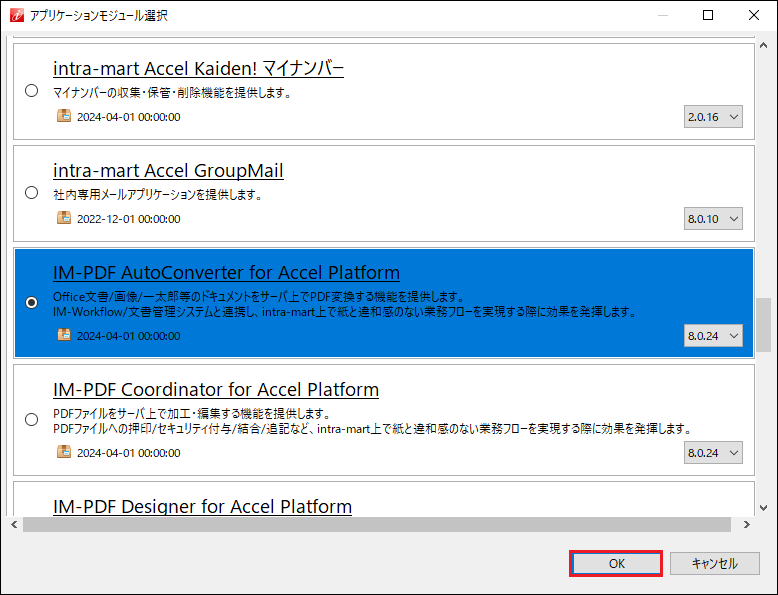Click AutoConverter description starting with Office文書

tap(259, 297)
